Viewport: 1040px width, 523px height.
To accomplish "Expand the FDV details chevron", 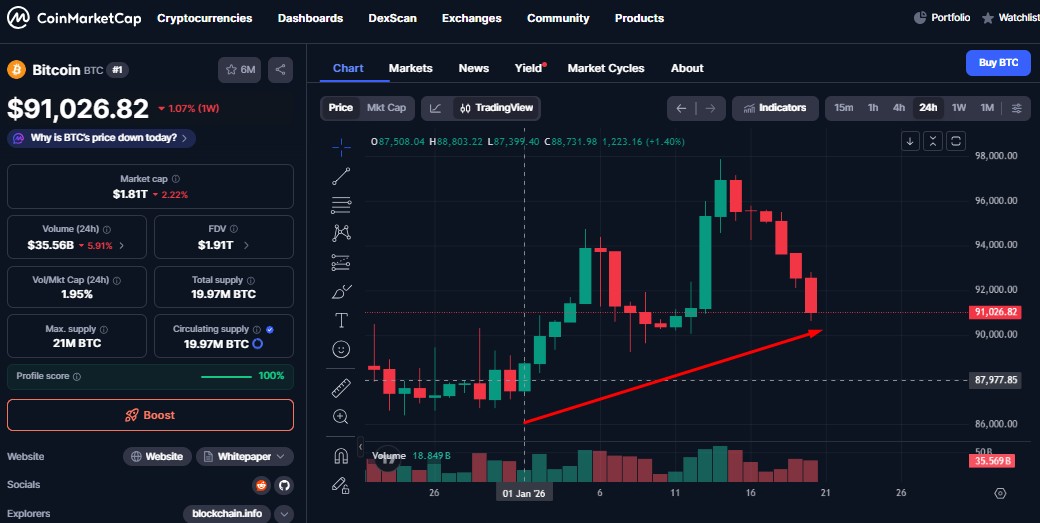I will click(x=246, y=246).
